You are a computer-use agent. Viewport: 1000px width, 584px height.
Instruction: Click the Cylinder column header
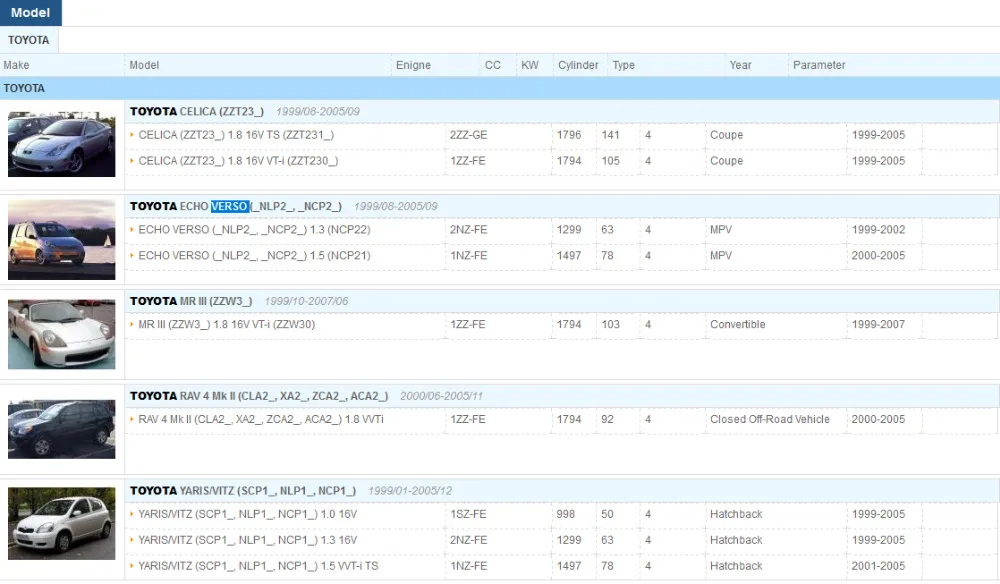click(578, 65)
